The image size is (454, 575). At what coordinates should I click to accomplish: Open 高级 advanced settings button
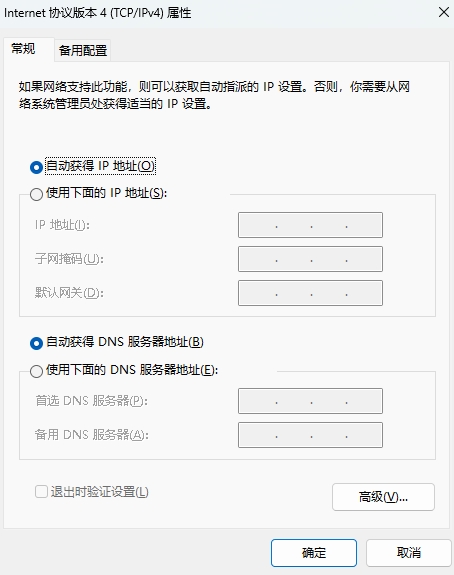[x=383, y=497]
